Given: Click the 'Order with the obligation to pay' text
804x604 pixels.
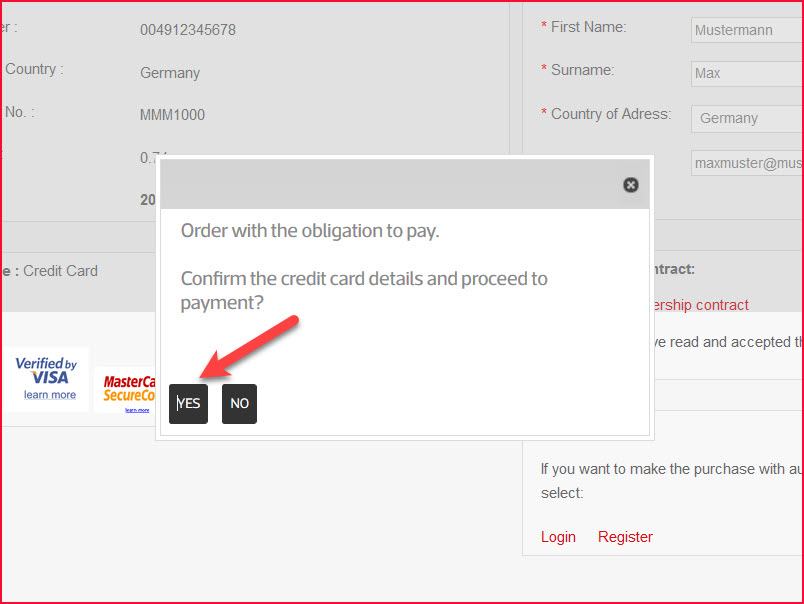Looking at the screenshot, I should (x=310, y=231).
